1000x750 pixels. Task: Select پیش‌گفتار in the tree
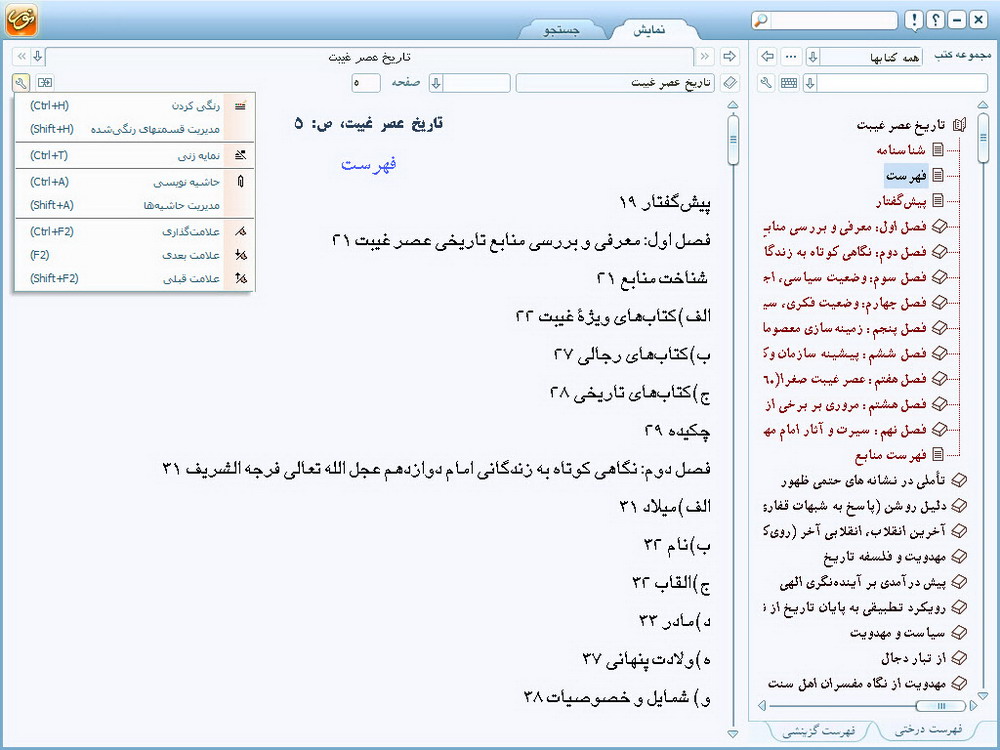click(x=901, y=202)
